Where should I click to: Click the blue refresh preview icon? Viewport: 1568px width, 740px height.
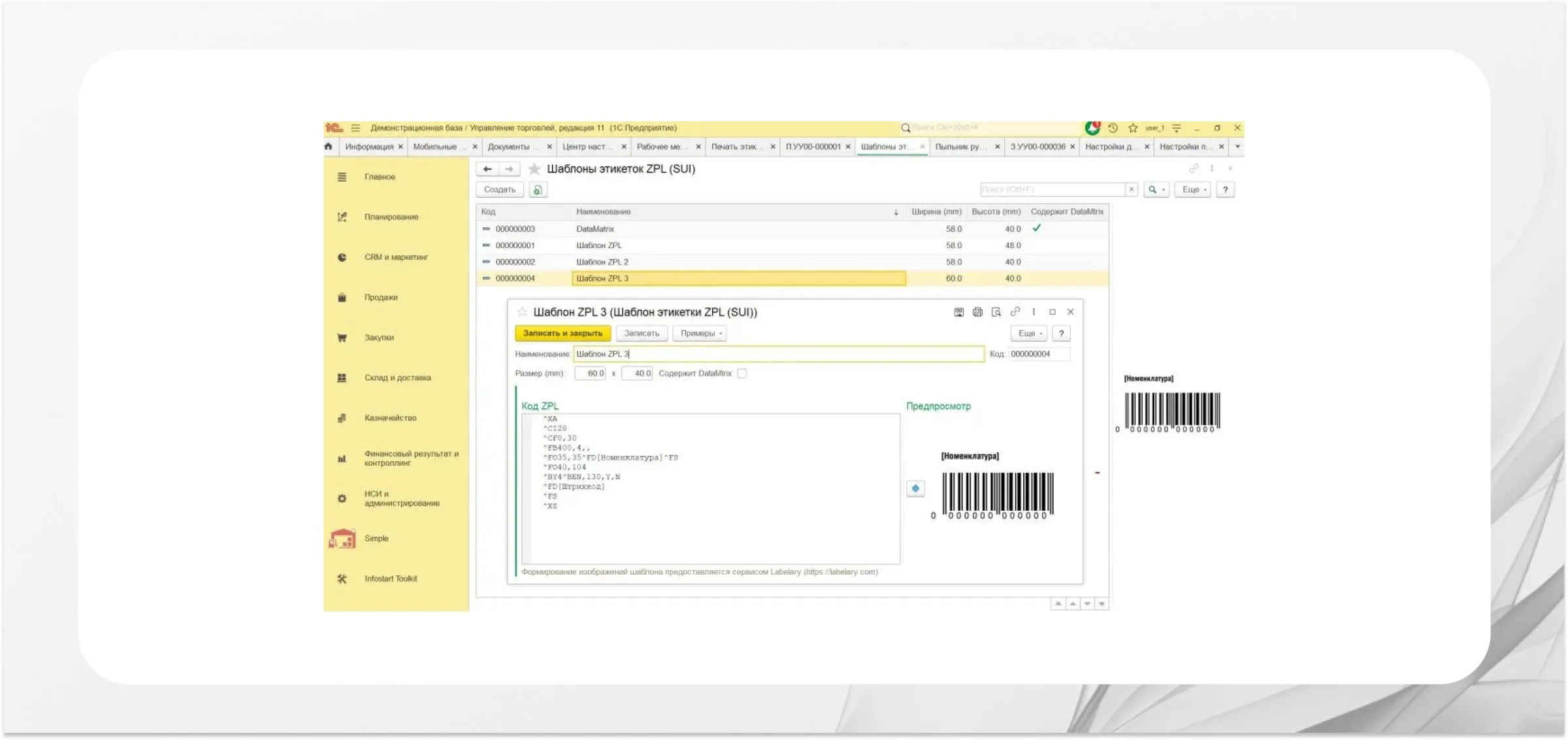coord(915,489)
